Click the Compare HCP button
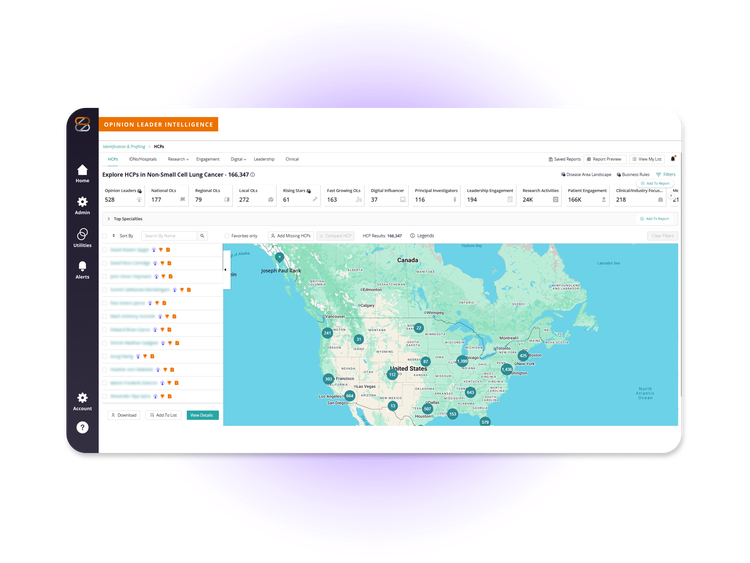 coord(335,236)
